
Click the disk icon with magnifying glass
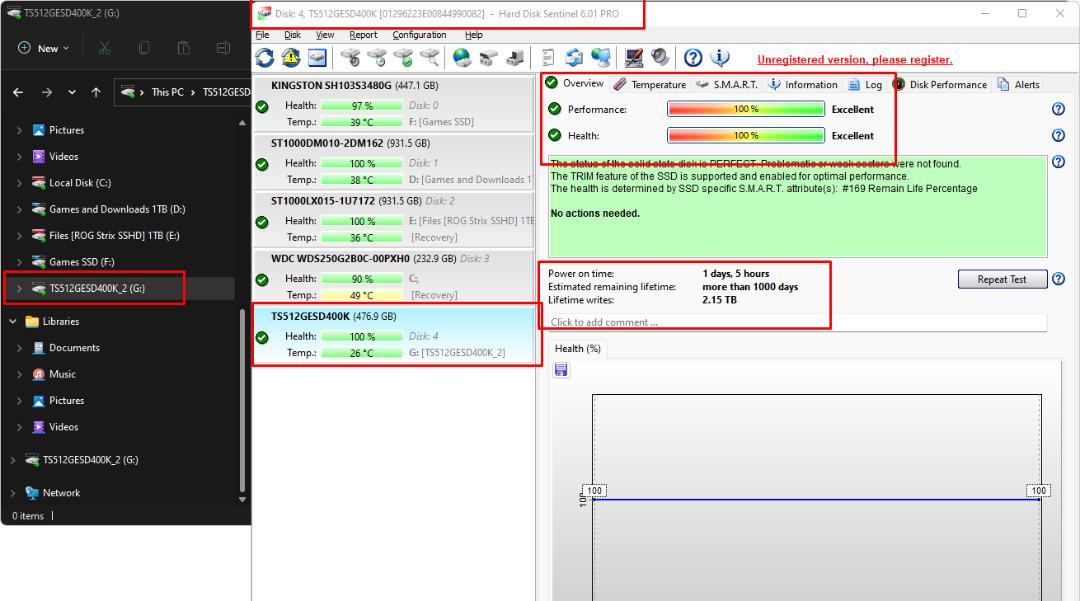430,58
